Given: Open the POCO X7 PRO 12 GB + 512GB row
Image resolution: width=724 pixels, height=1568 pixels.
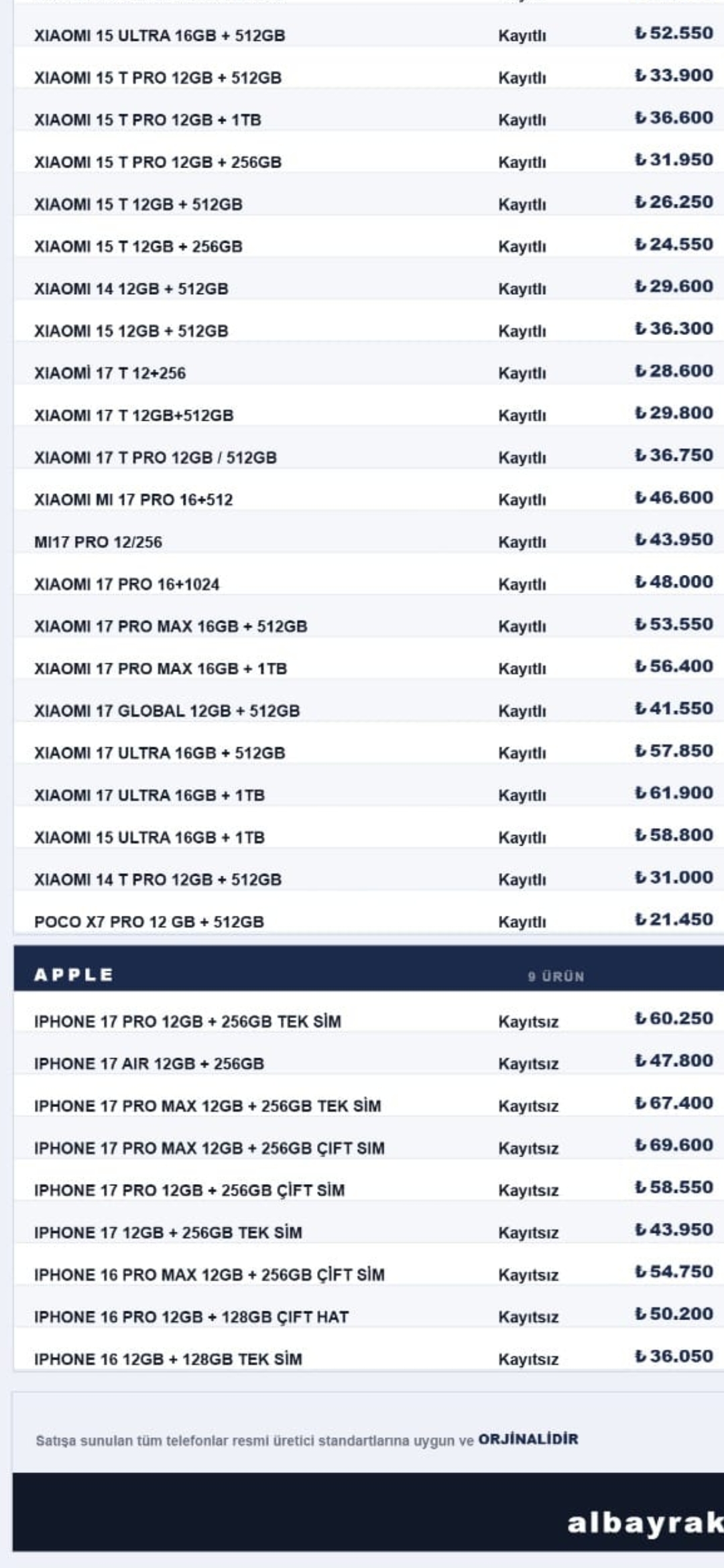Looking at the screenshot, I should tap(369, 921).
